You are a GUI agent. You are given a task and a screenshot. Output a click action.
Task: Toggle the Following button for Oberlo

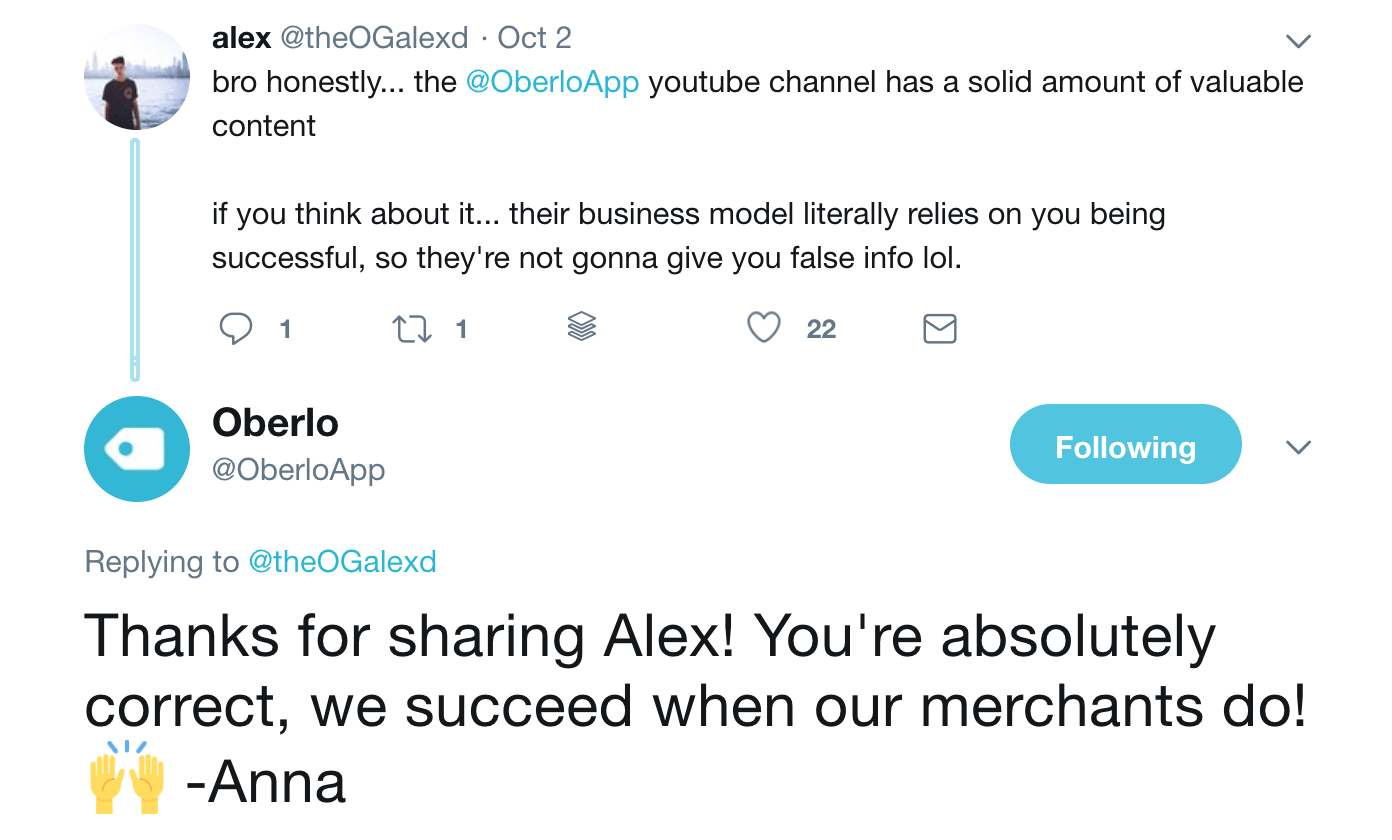pyautogui.click(x=1125, y=446)
